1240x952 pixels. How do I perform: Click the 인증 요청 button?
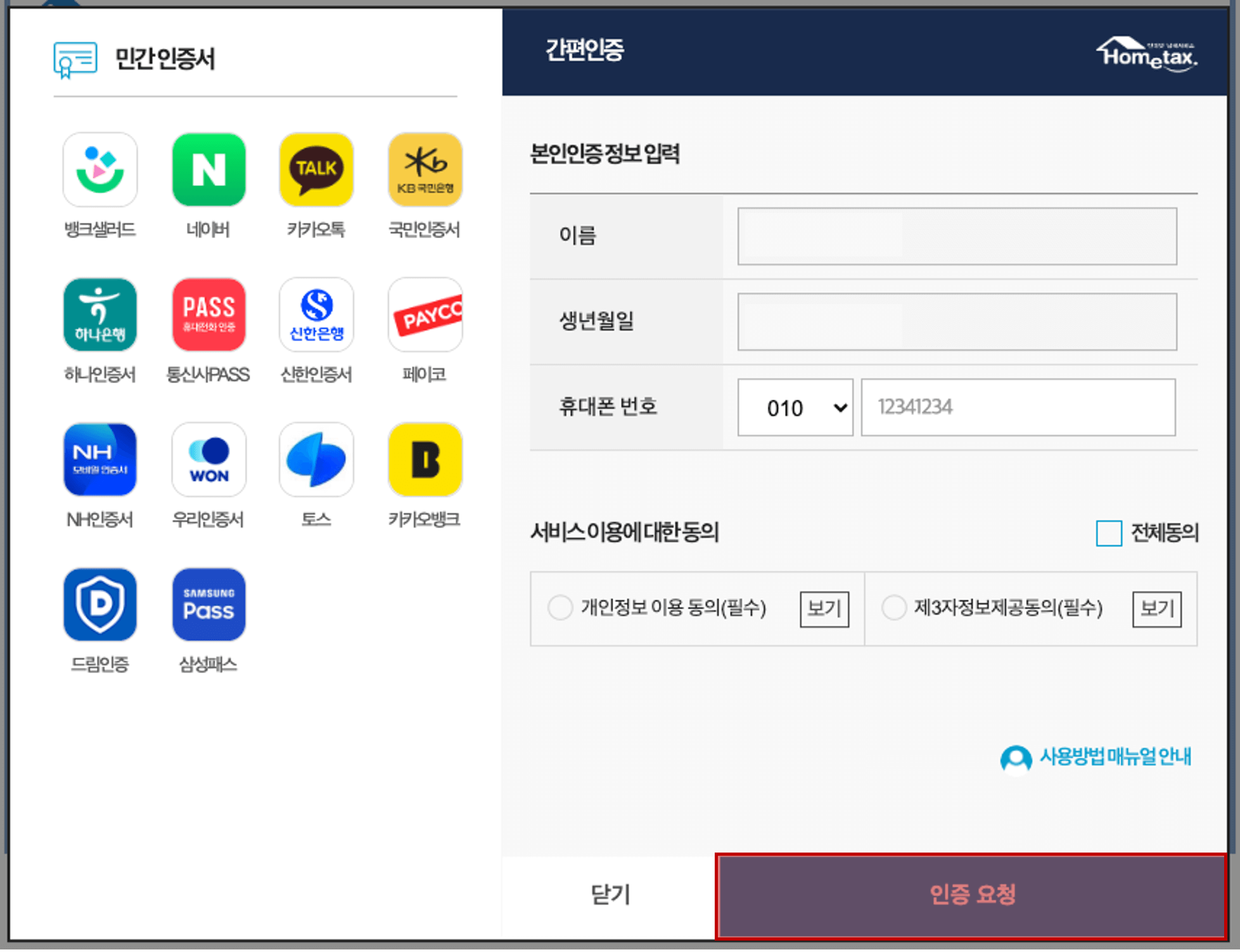(x=974, y=895)
